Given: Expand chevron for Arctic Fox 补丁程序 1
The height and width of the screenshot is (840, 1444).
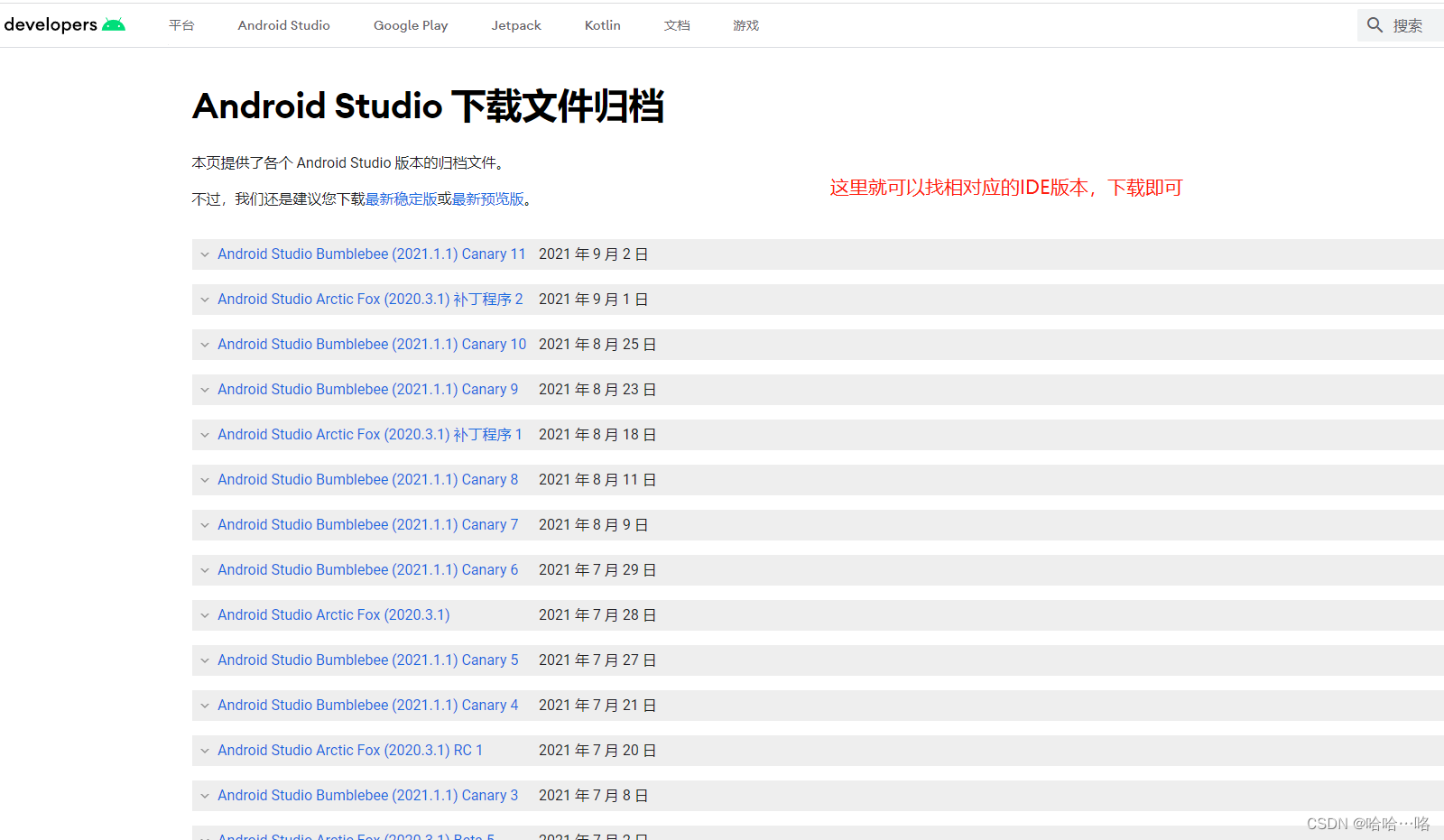Looking at the screenshot, I should pos(205,435).
